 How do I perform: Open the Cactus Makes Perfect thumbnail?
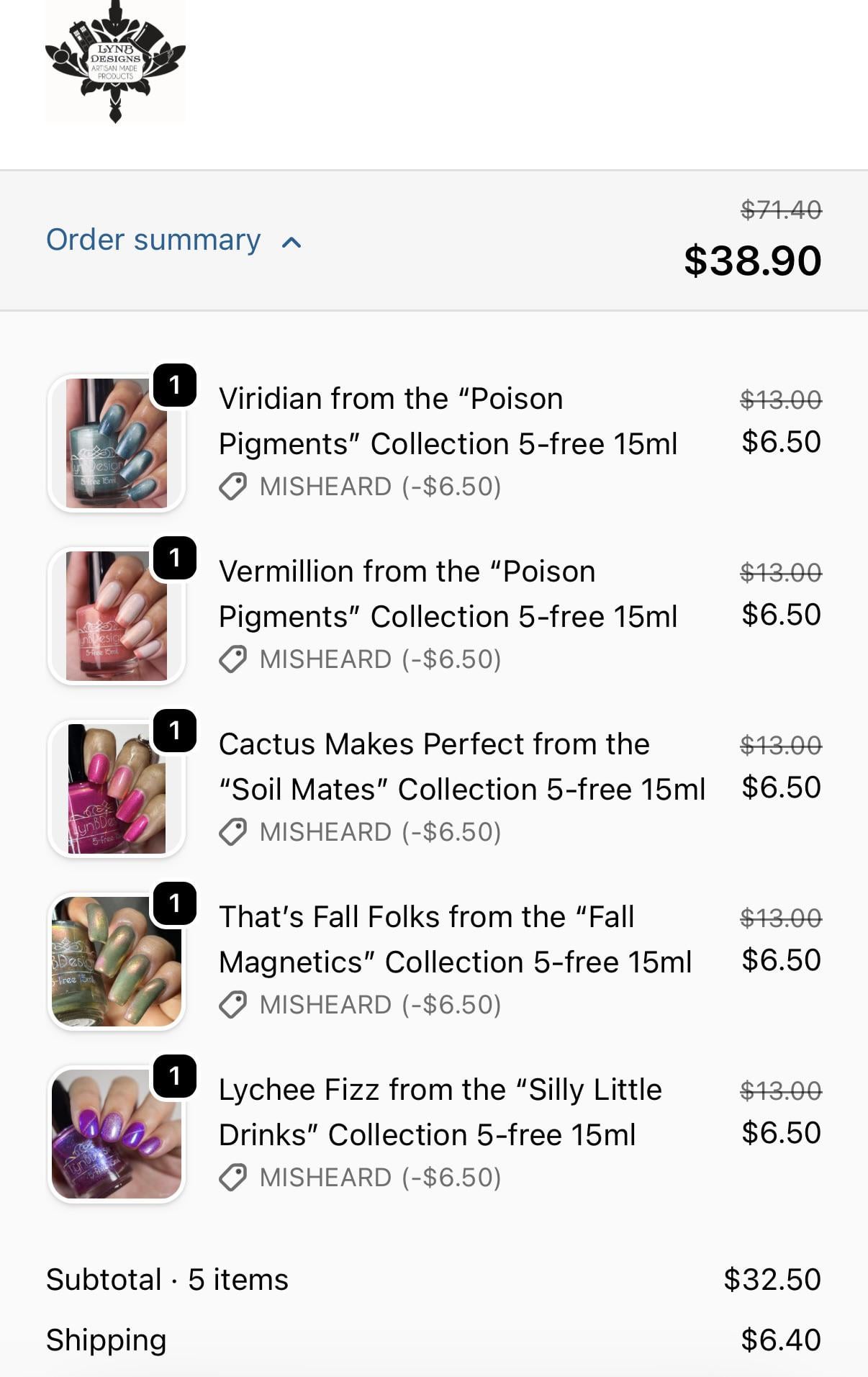pos(117,789)
